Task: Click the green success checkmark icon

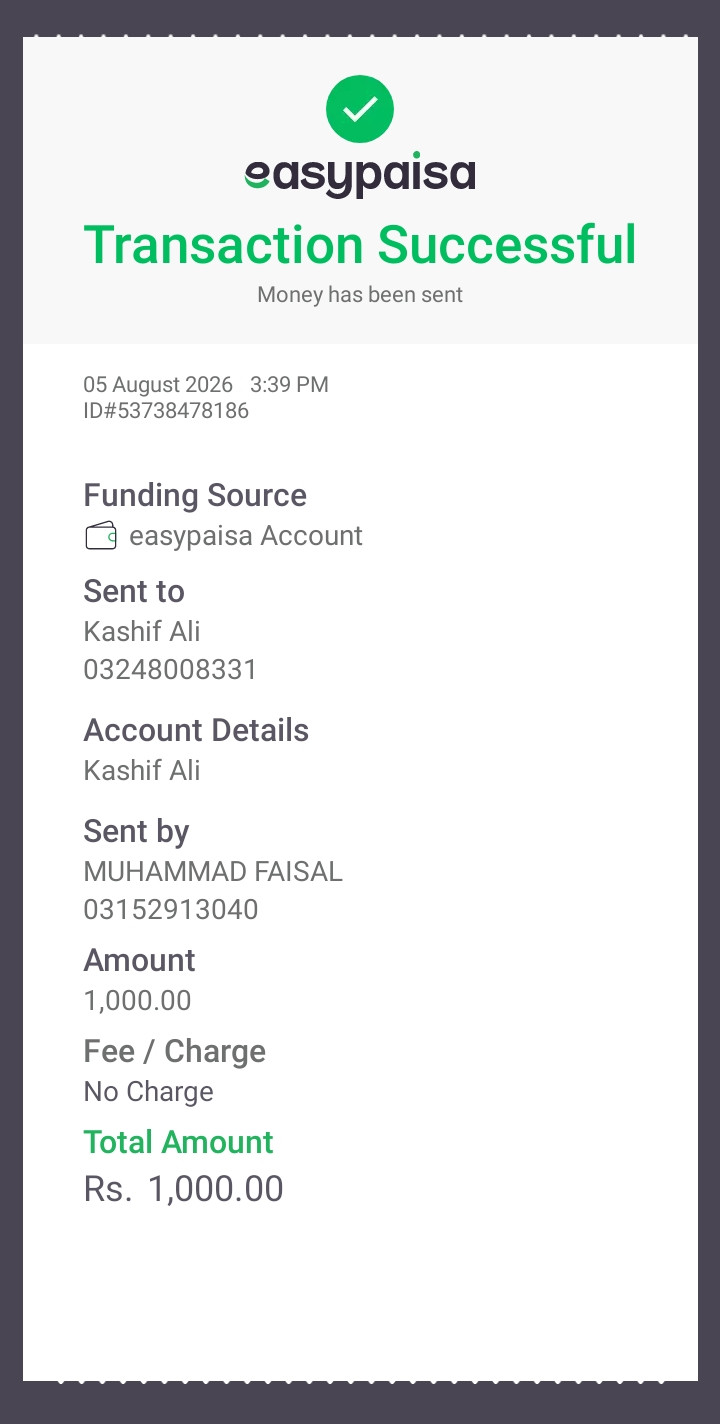Action: tap(360, 108)
